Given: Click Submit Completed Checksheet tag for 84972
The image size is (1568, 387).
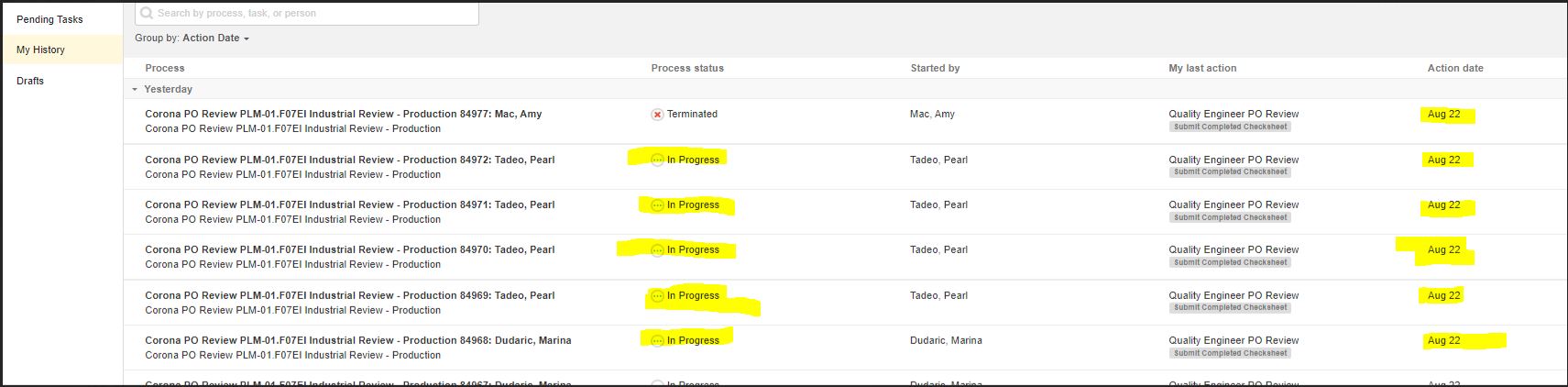Looking at the screenshot, I should [x=1230, y=172].
